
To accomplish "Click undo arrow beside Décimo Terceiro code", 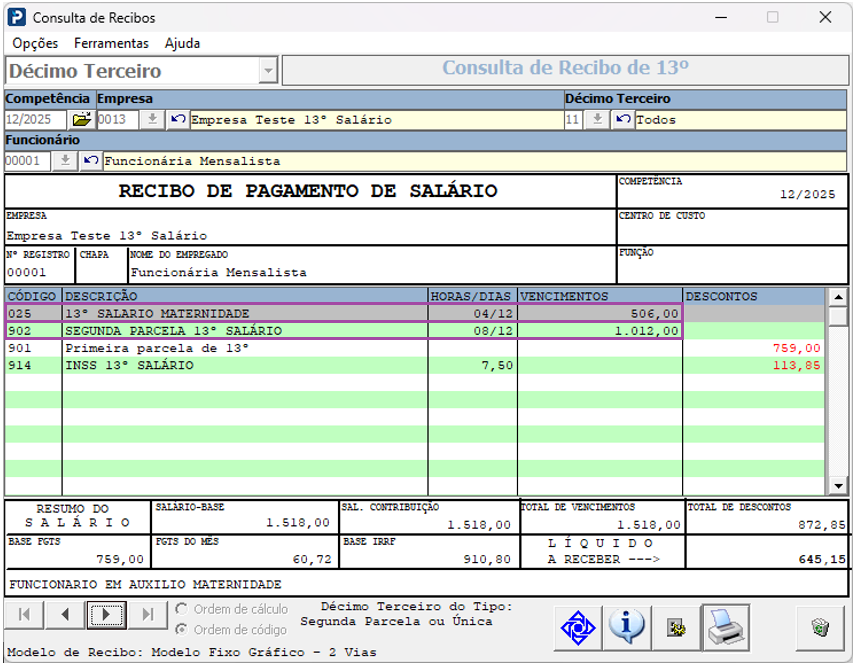I will 623,120.
